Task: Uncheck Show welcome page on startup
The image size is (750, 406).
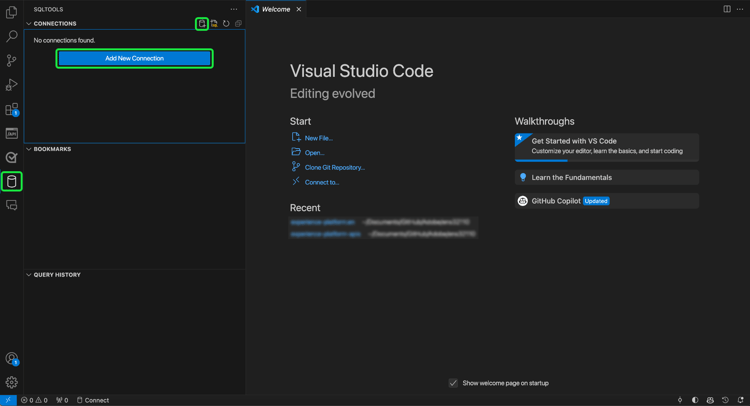Action: (453, 383)
